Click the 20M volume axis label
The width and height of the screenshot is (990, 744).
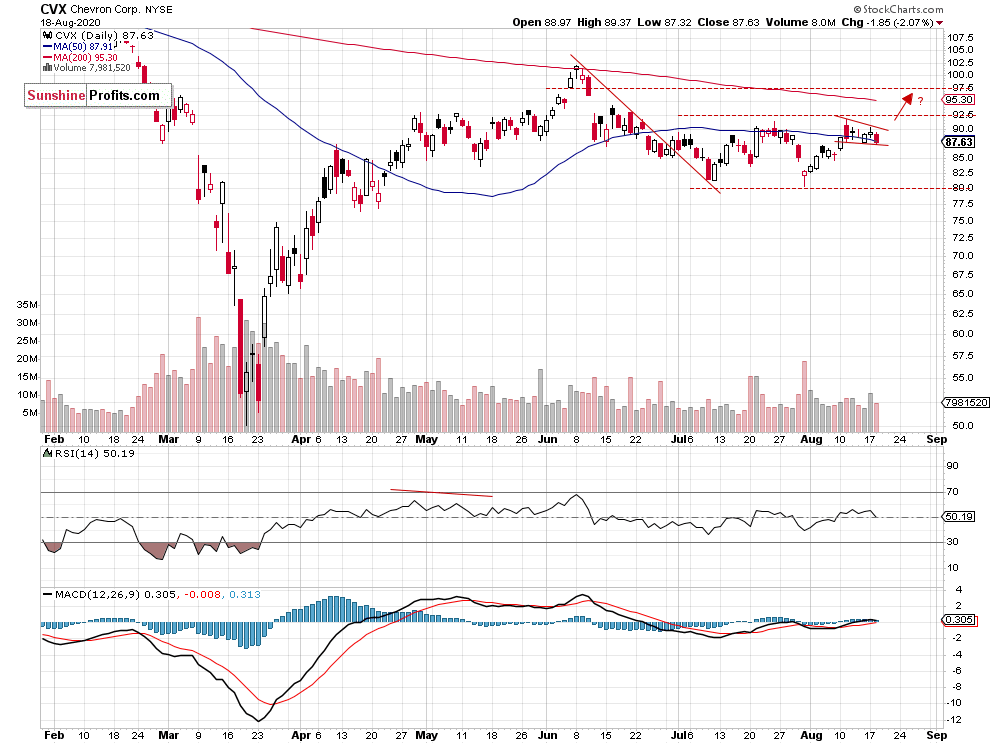[x=27, y=359]
